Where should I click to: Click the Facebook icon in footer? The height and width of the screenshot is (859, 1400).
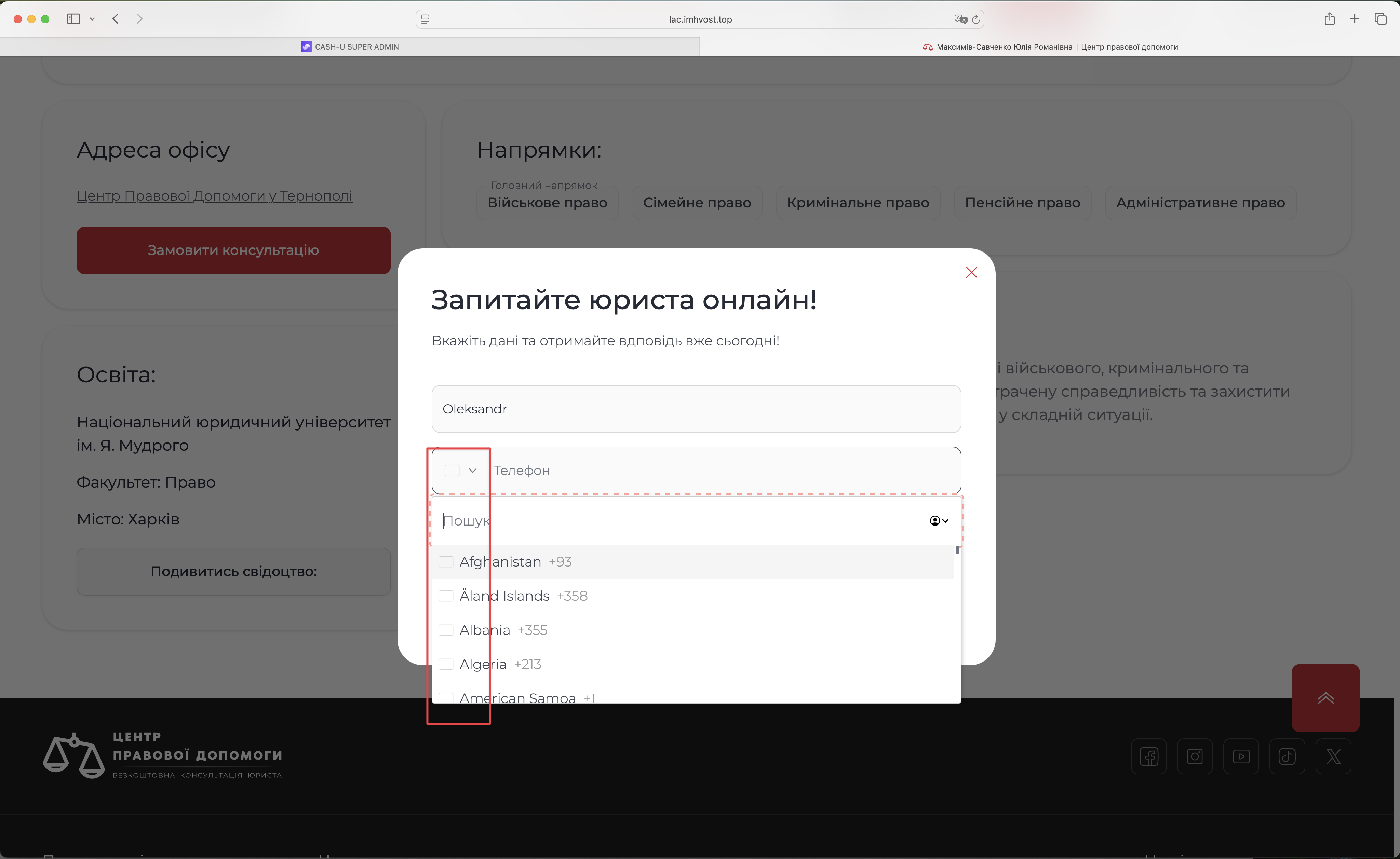coord(1148,756)
